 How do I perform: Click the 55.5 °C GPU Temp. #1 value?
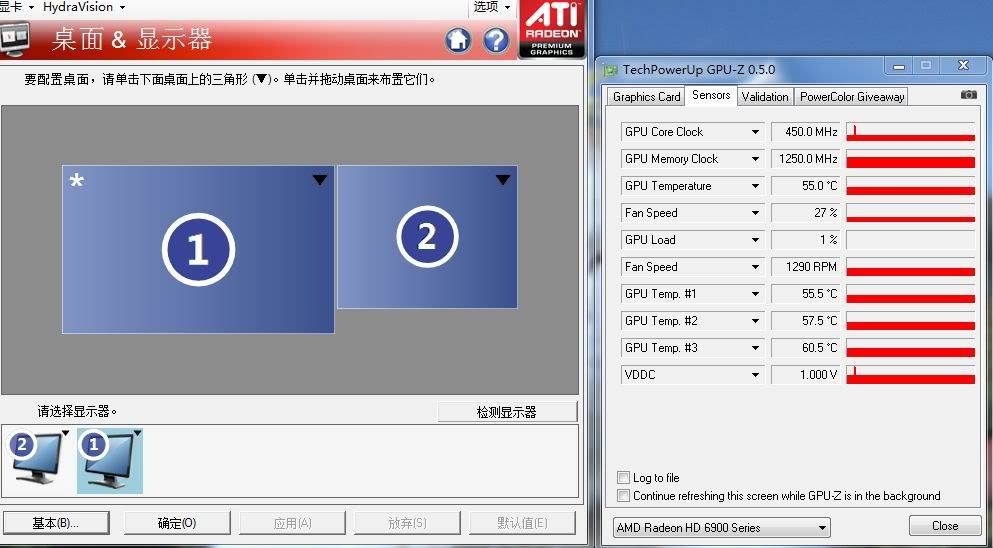point(806,294)
